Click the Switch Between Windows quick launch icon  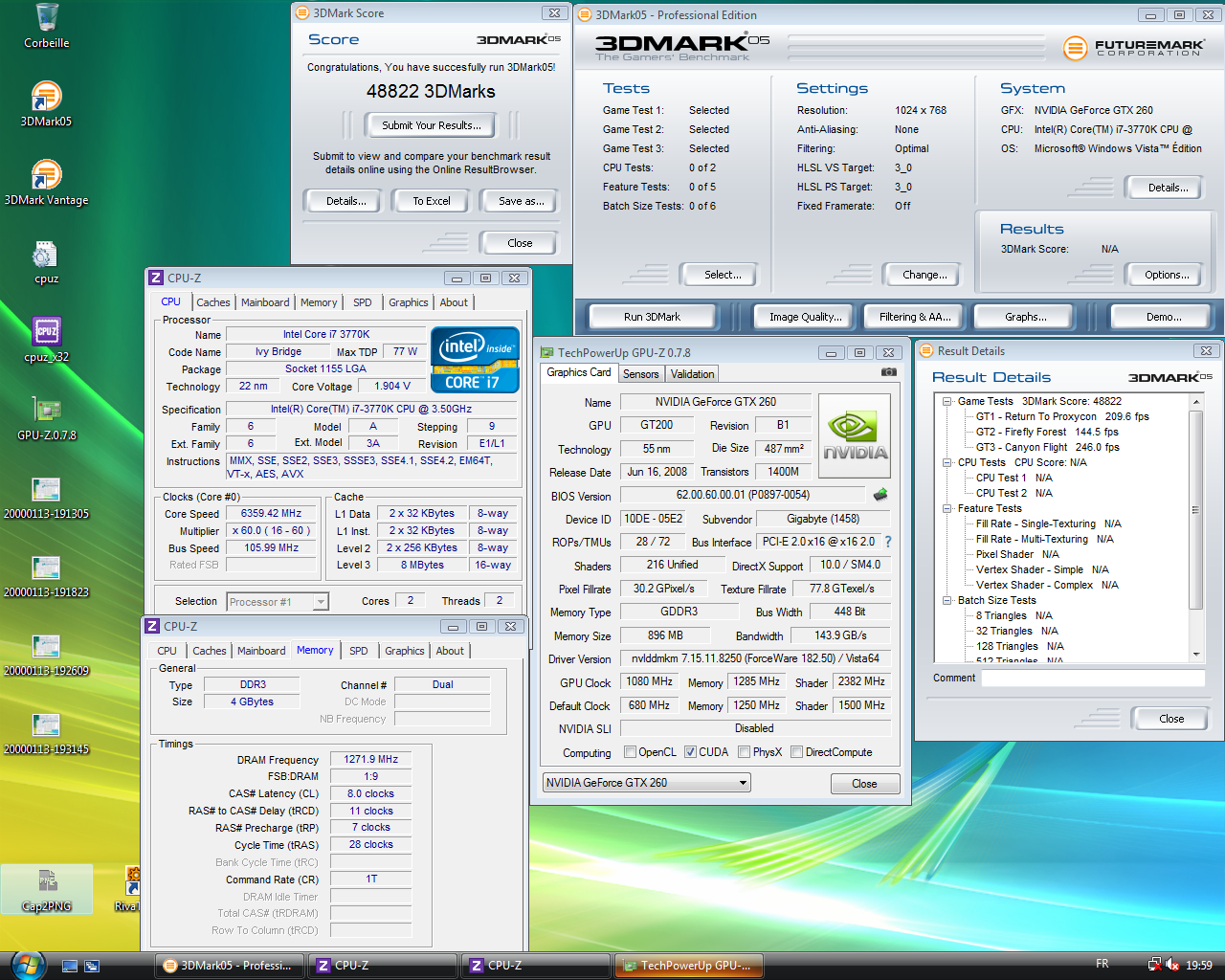pos(92,966)
